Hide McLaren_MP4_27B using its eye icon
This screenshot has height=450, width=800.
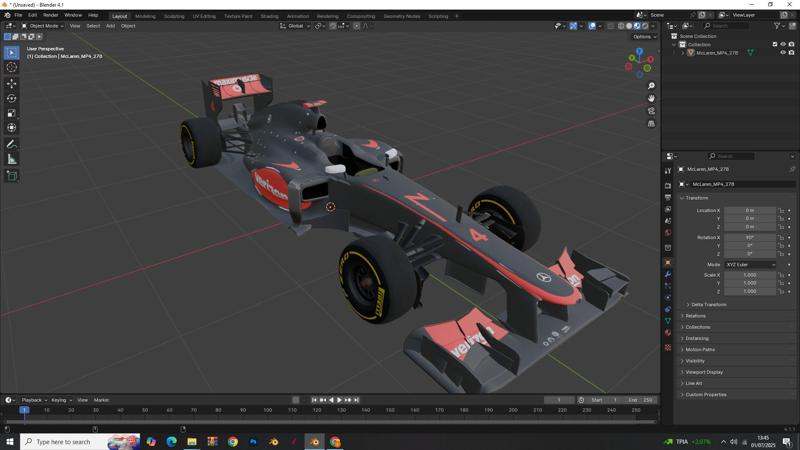(783, 53)
